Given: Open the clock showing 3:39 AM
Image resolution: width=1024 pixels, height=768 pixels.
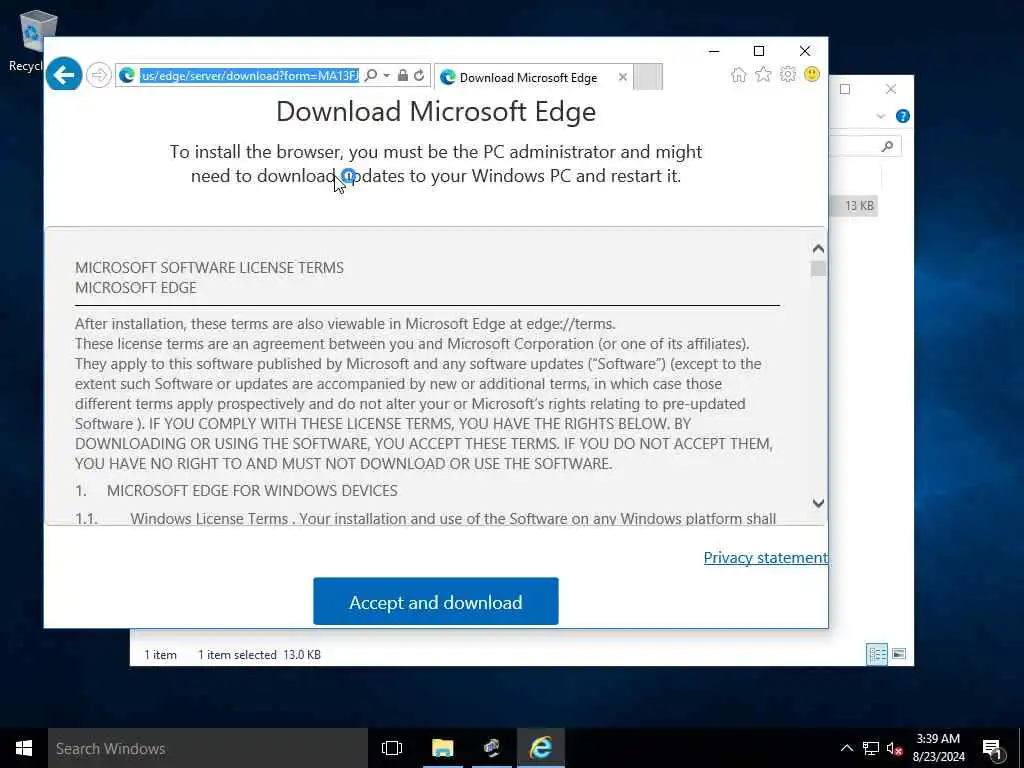Looking at the screenshot, I should click(938, 748).
